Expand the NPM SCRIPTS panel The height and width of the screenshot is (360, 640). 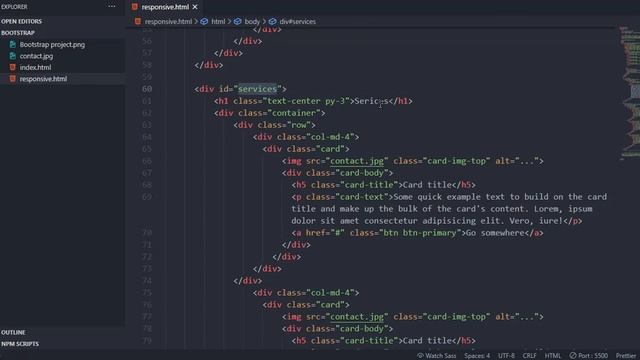20,344
